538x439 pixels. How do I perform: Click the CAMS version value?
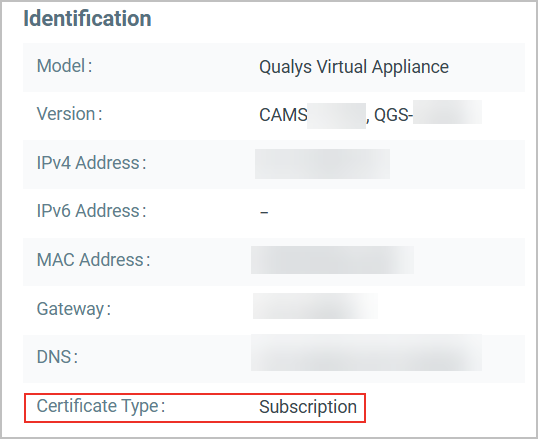pos(283,115)
